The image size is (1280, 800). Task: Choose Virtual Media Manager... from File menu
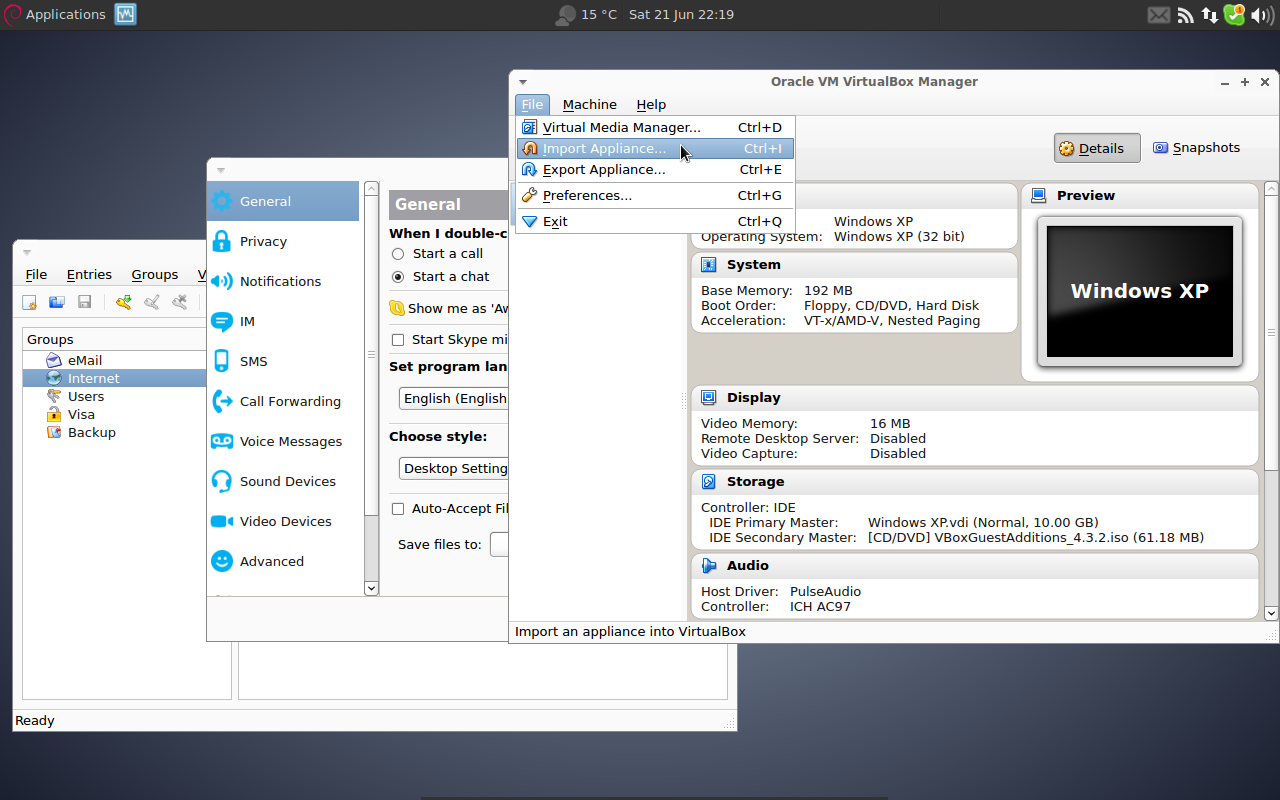(x=655, y=127)
